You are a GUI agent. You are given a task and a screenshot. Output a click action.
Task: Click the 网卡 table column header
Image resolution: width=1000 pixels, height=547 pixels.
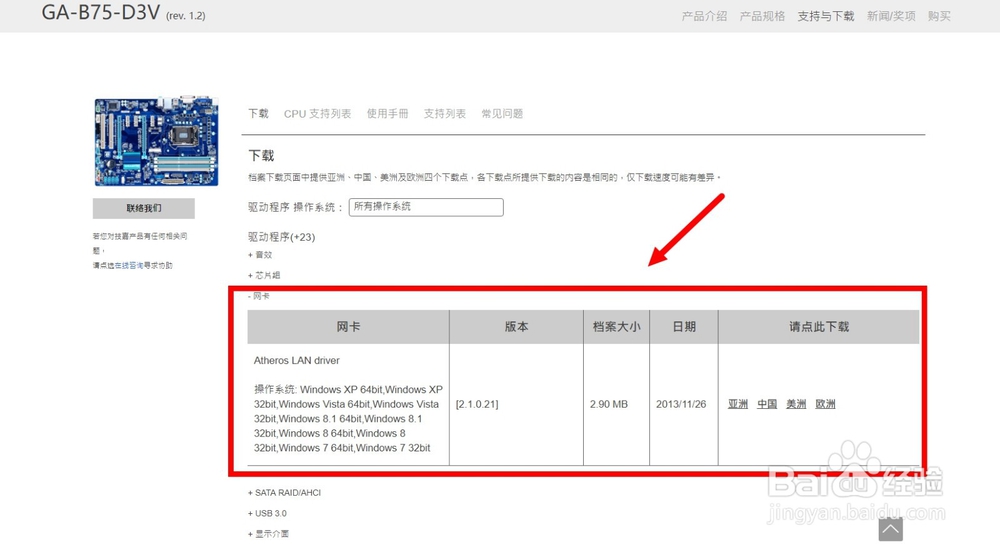click(348, 327)
